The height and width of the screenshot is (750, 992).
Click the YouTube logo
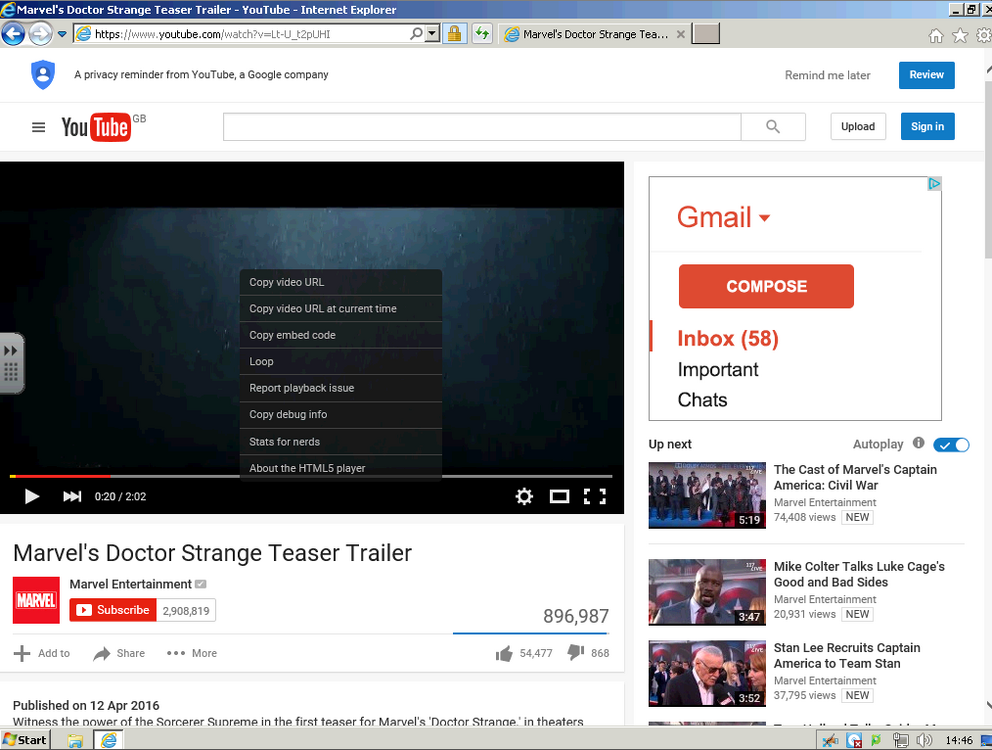(x=97, y=127)
